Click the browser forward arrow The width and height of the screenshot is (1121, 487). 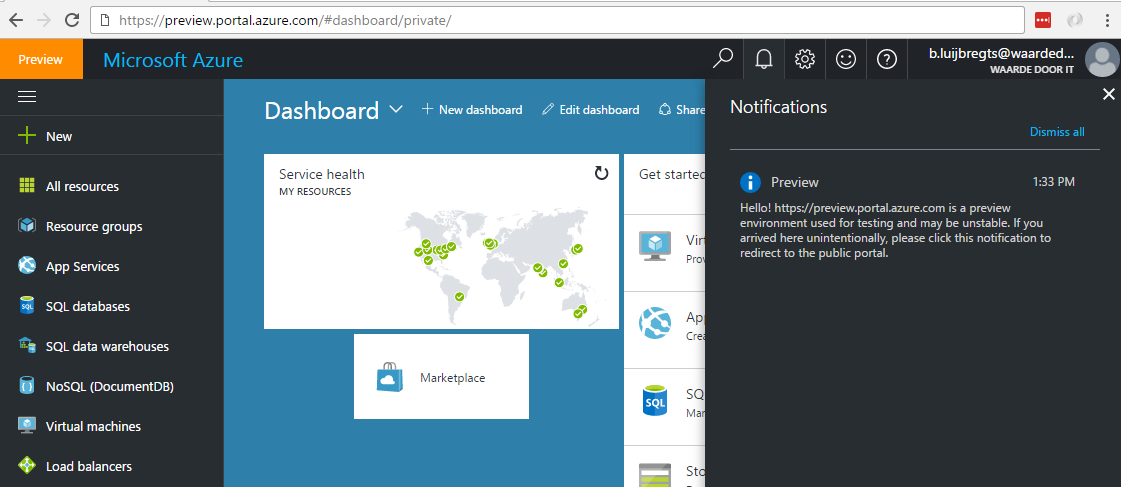coord(44,21)
